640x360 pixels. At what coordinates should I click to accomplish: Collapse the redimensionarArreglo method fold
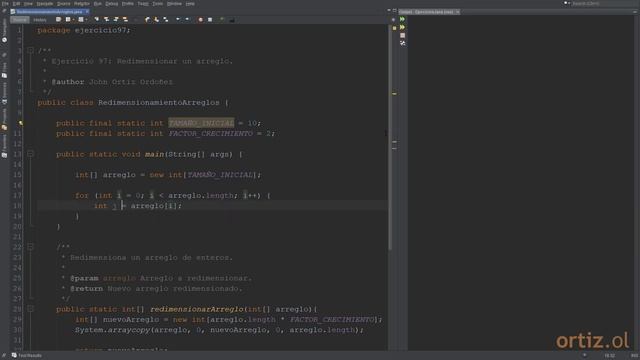coord(31,309)
